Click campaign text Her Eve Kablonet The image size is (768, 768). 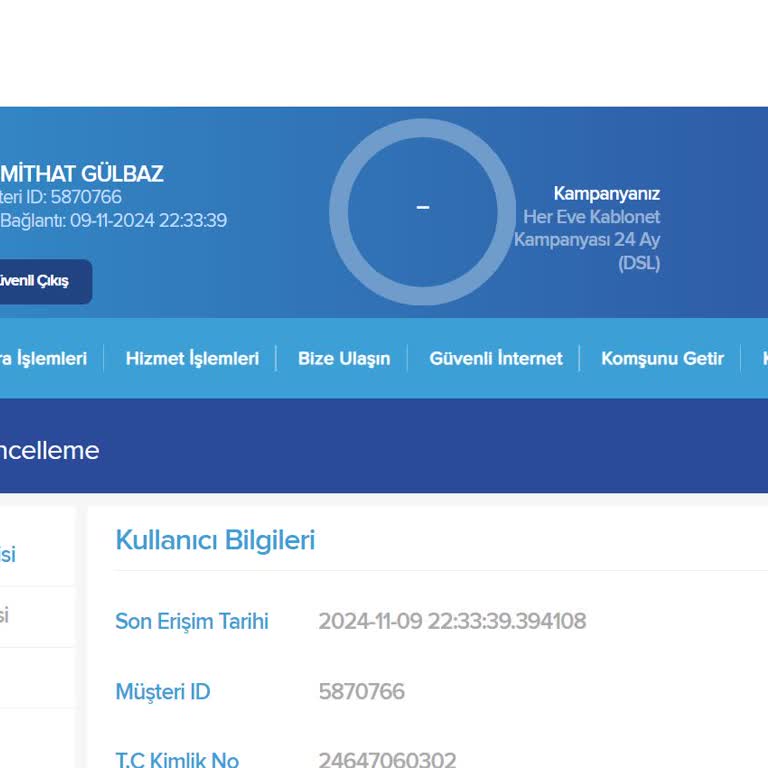[592, 217]
